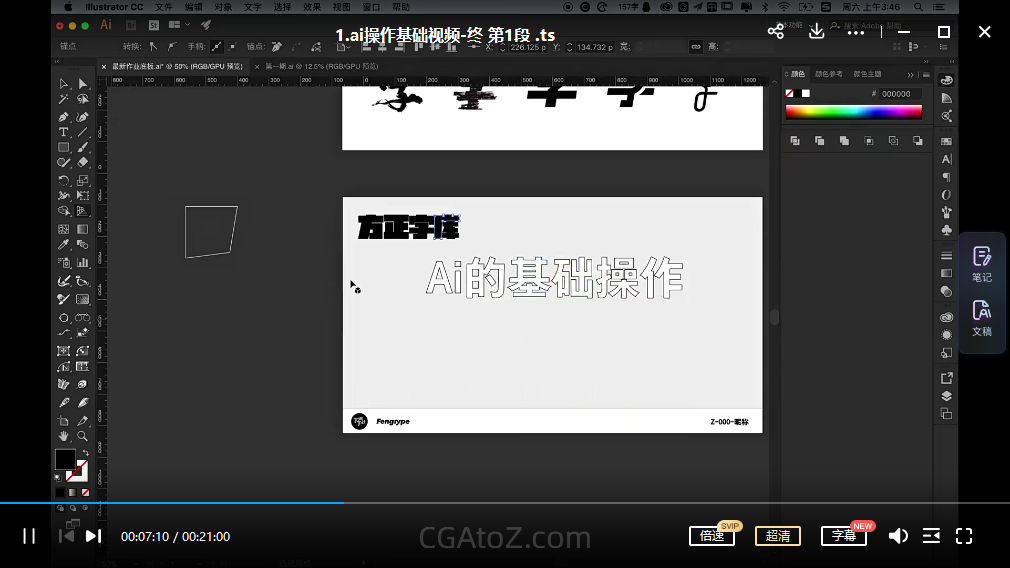
Task: Pick the Hand tool in the toolbar
Action: point(64,436)
